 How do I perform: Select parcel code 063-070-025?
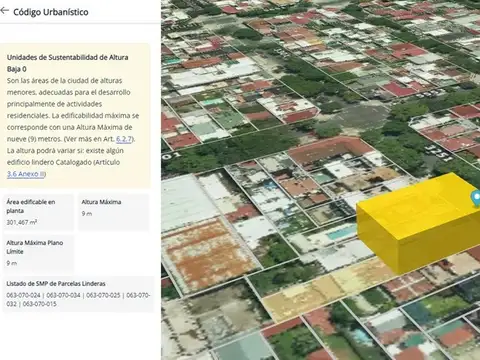(103, 295)
